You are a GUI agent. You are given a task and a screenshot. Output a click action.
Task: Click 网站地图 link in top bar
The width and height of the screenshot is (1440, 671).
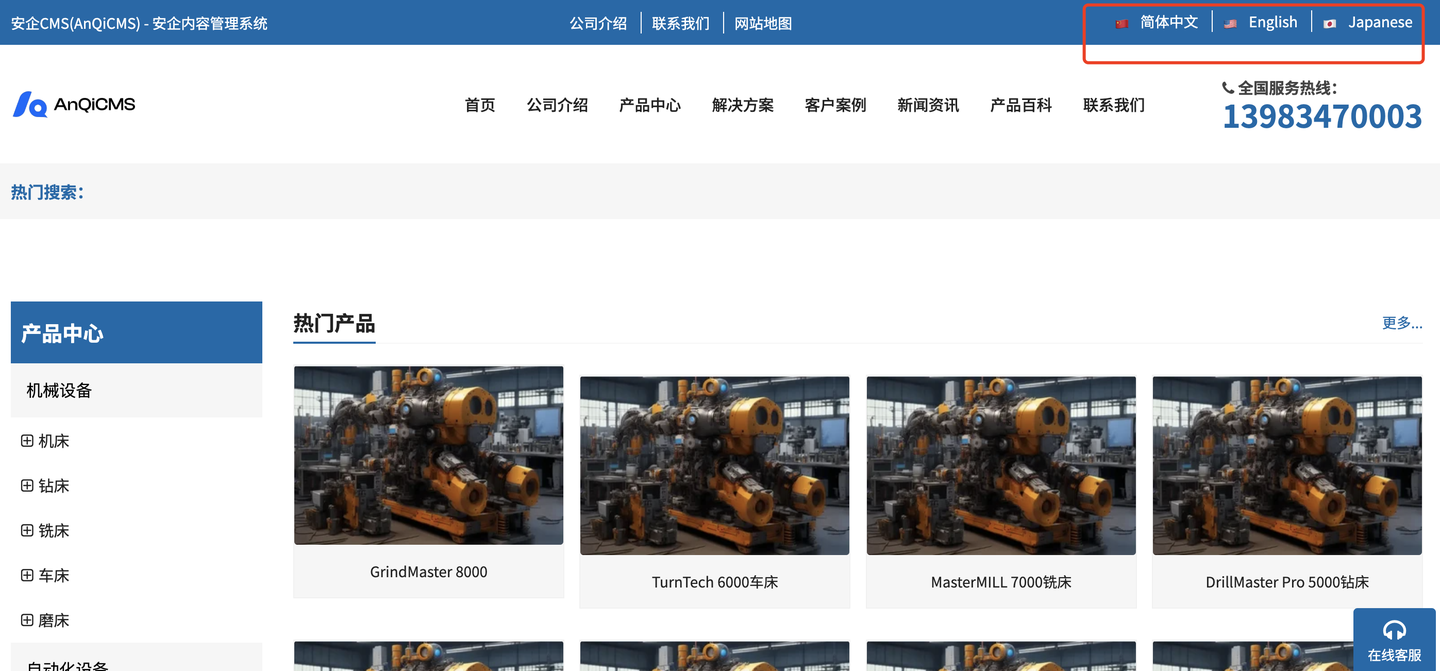point(763,23)
